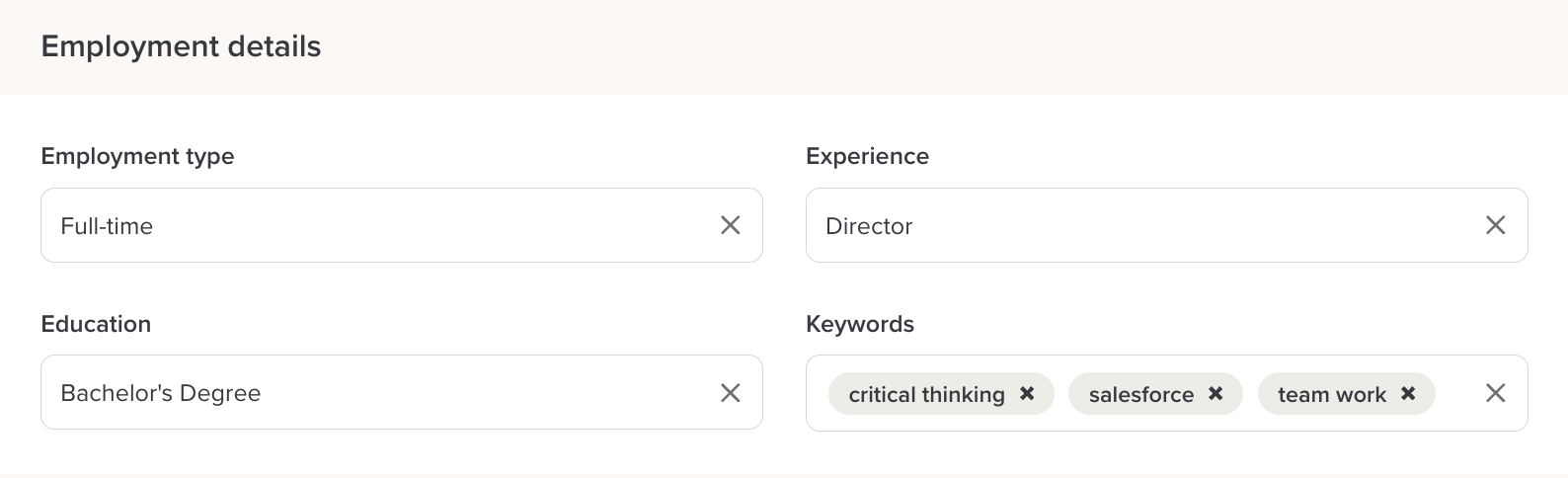
Task: Click the Keywords field label
Action: [x=859, y=324]
